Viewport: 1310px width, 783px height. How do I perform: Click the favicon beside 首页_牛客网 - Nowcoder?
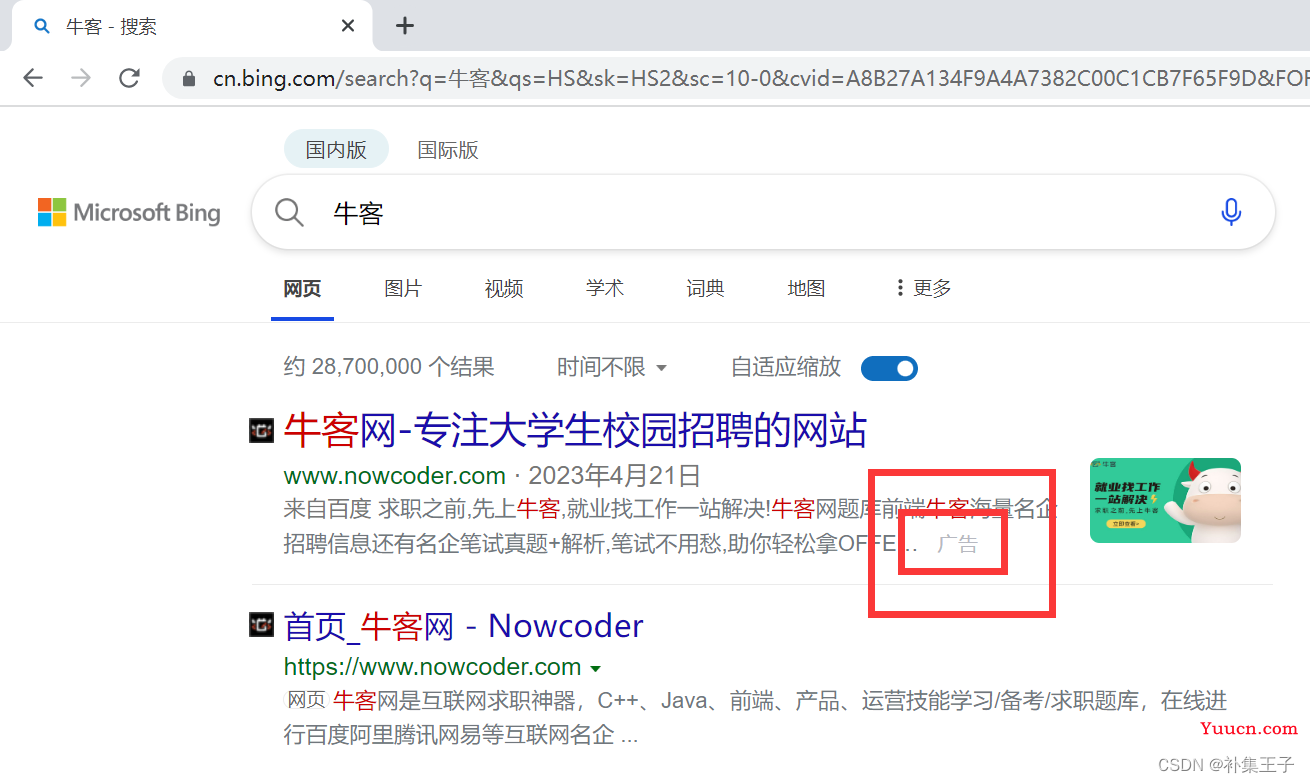coord(260,626)
